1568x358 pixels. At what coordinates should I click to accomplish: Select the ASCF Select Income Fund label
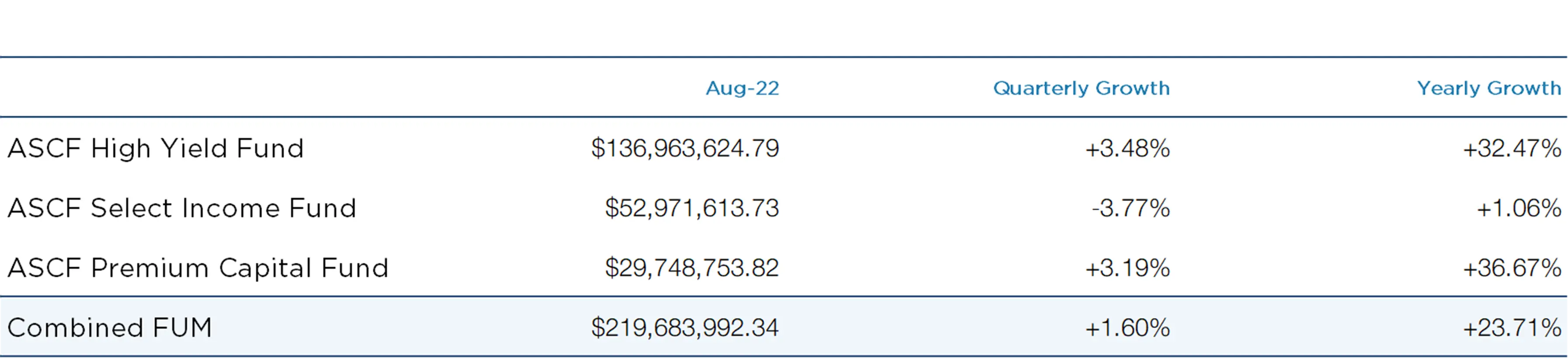[x=181, y=208]
